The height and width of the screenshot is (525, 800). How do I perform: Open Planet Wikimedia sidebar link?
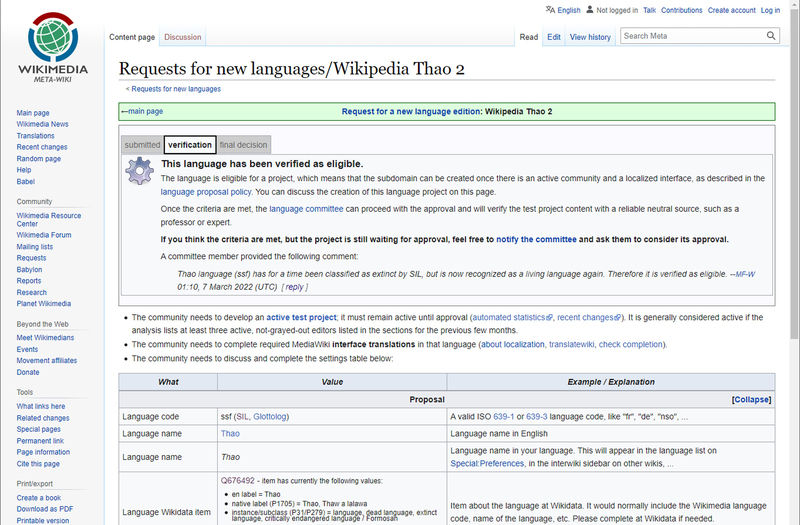[x=43, y=304]
